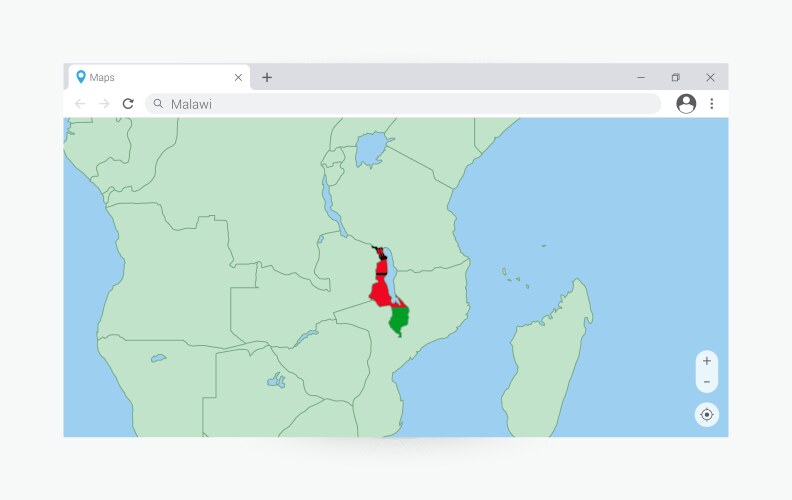
Task: Click Lake Victoria on the map
Action: (x=371, y=151)
